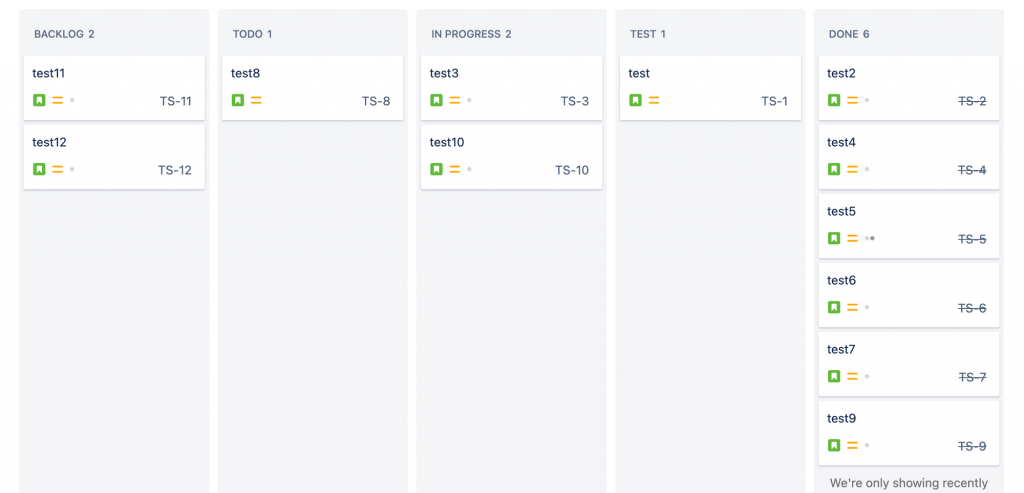Screen dimensions: 1024x493
Task: Open the struck-through TS-4 issue key
Action: tap(972, 170)
